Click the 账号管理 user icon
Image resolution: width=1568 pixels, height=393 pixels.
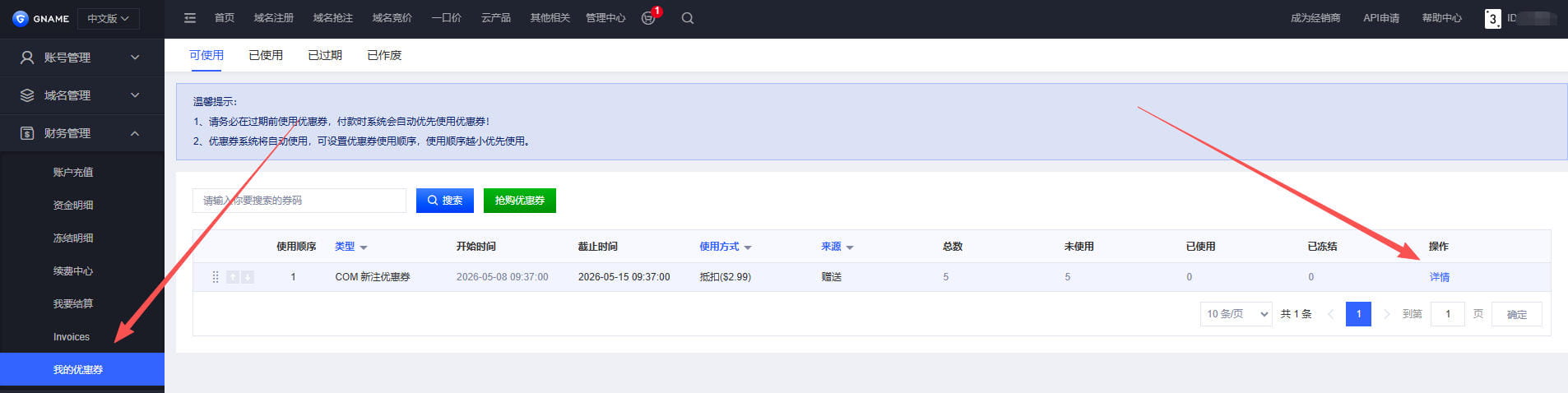click(x=27, y=58)
